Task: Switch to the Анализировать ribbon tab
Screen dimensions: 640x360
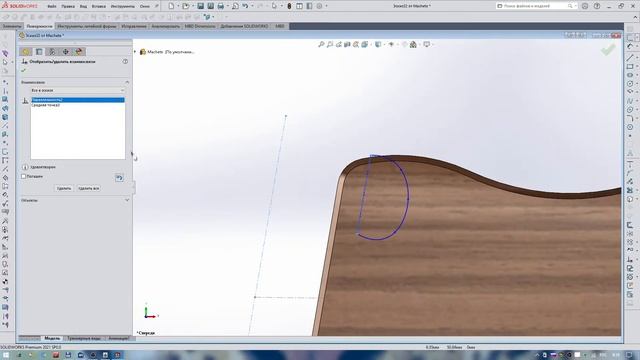Action: pos(165,26)
